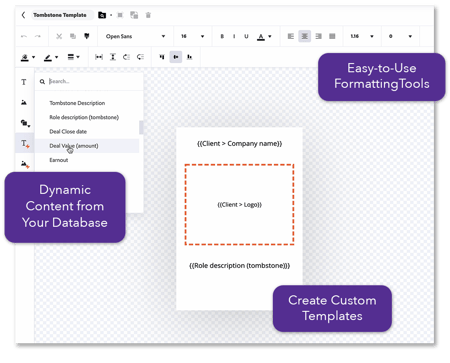Viewport: 450px width, 363px height.
Task: Open the font size 16 dropdown
Action: (x=192, y=36)
